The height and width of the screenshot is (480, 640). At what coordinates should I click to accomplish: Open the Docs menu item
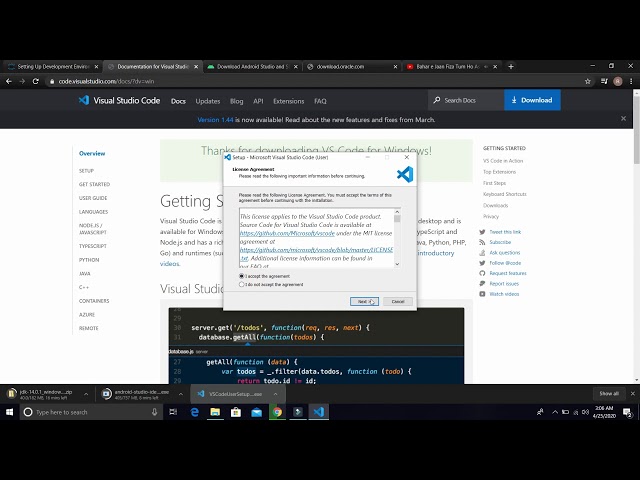pyautogui.click(x=178, y=101)
